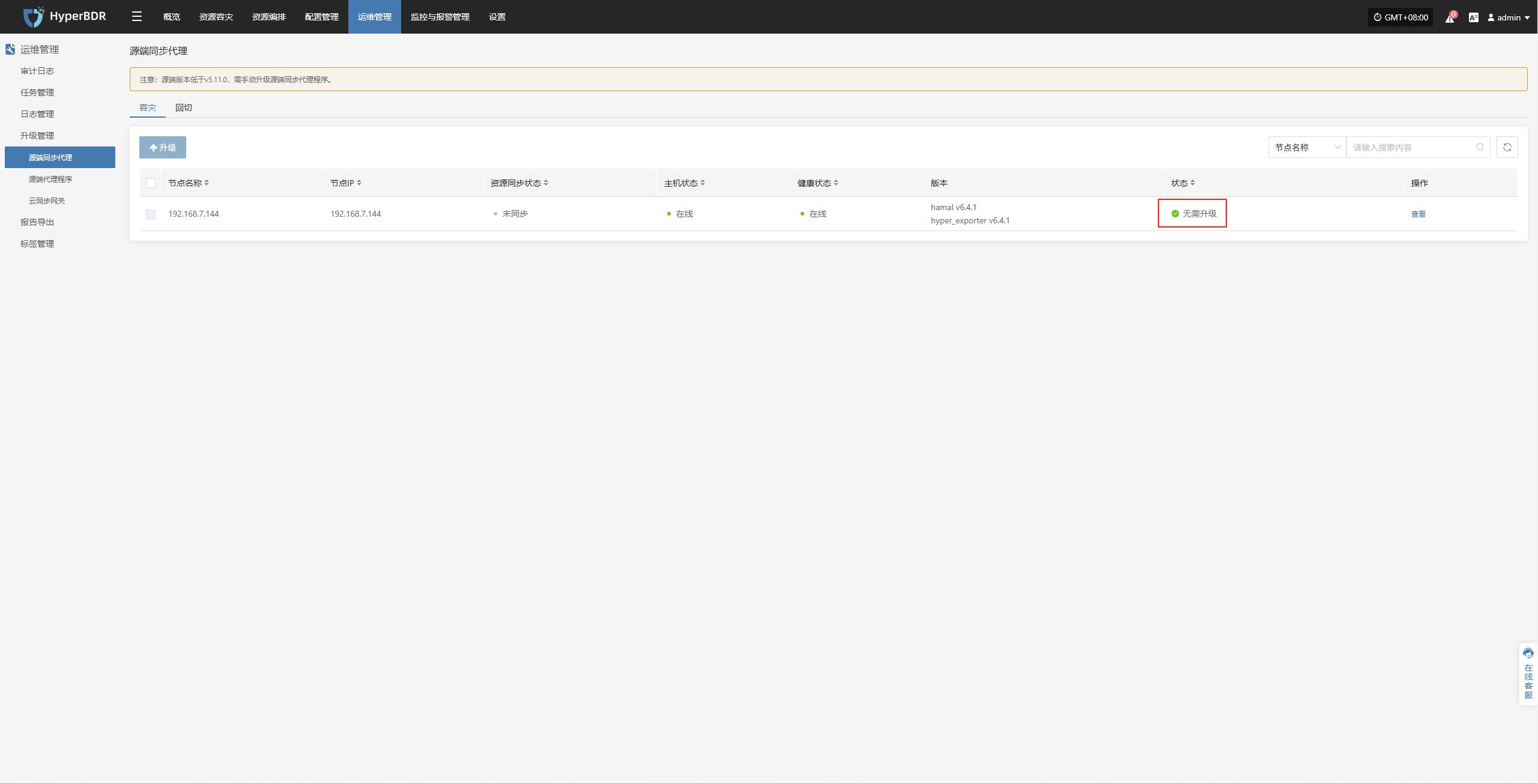Sort by 资源同步状态 column arrows
Screen dimensions: 1538x784
546,183
